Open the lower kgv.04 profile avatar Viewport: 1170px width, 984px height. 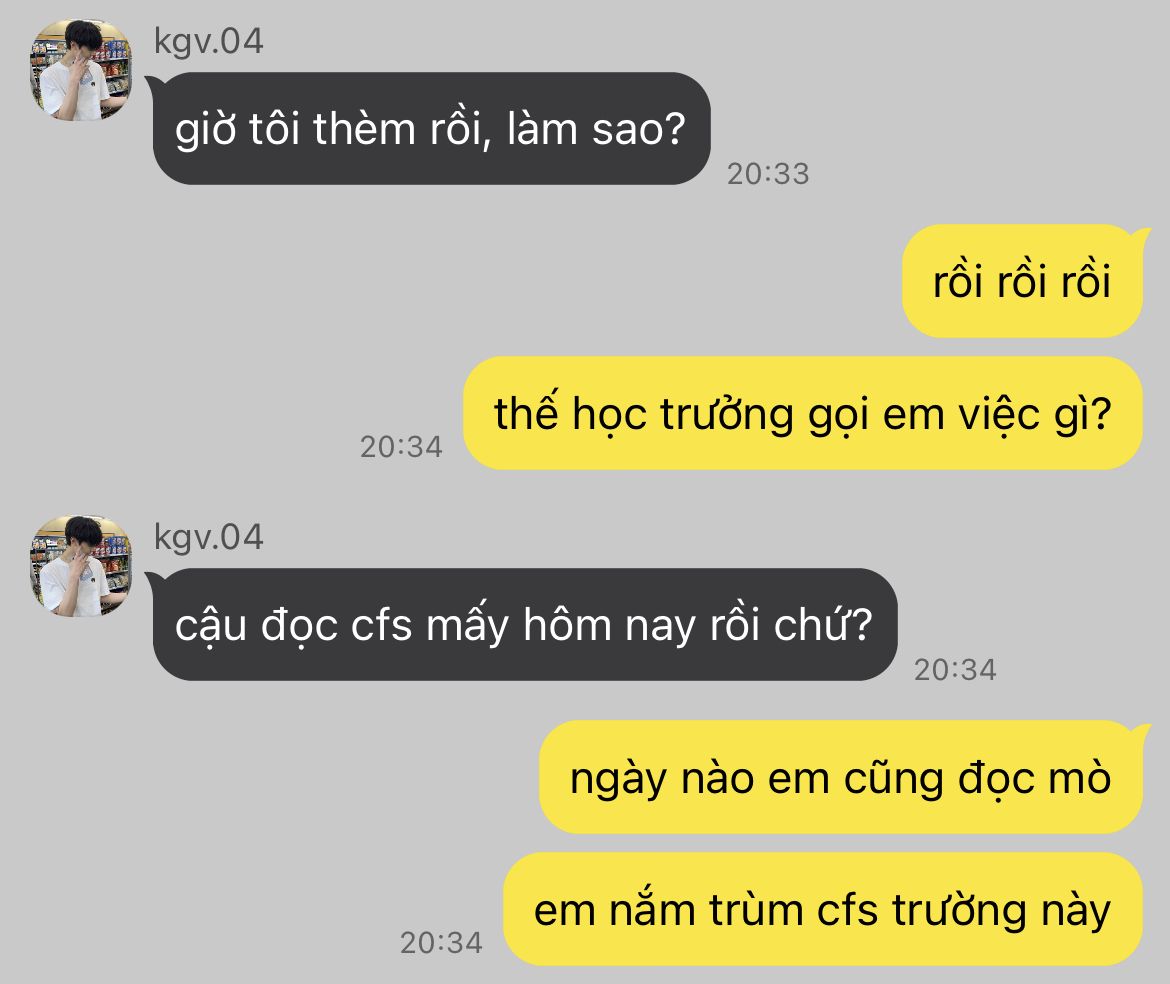pos(81,566)
